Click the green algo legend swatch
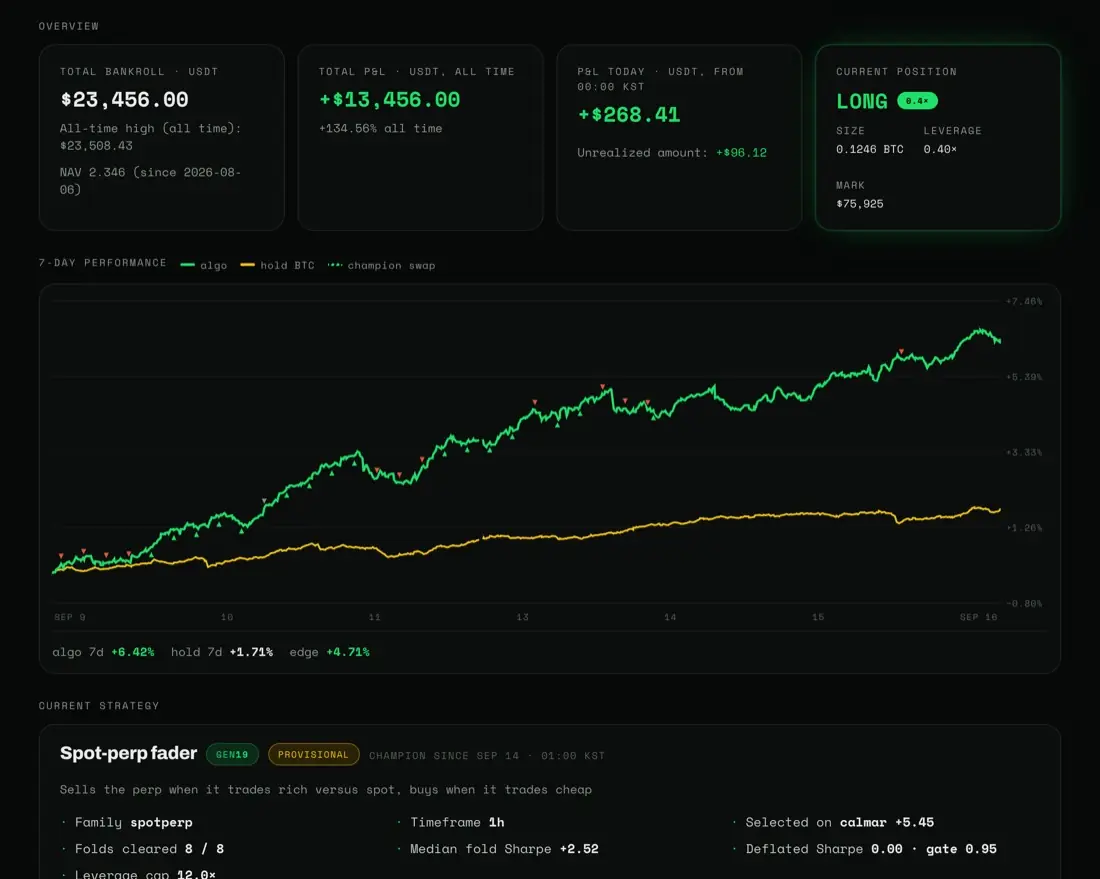Image resolution: width=1100 pixels, height=879 pixels. pyautogui.click(x=187, y=265)
